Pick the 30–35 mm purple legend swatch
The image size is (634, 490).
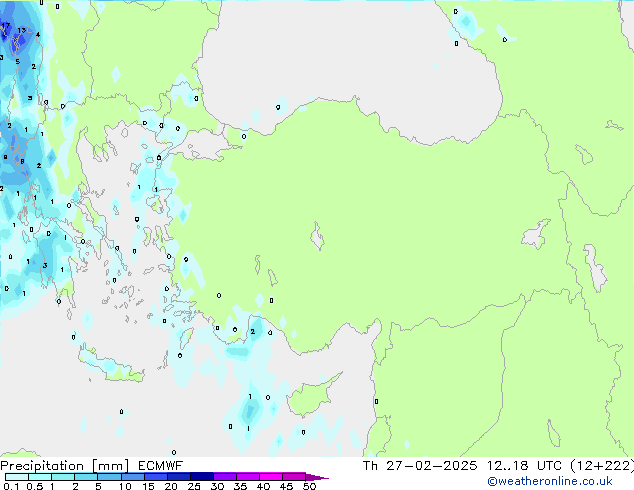pos(225,477)
